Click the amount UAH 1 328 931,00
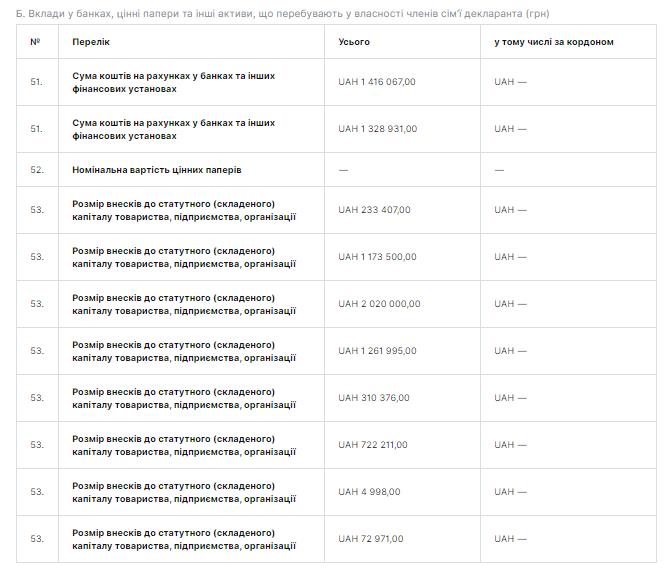This screenshot has height=588, width=668. [377, 129]
